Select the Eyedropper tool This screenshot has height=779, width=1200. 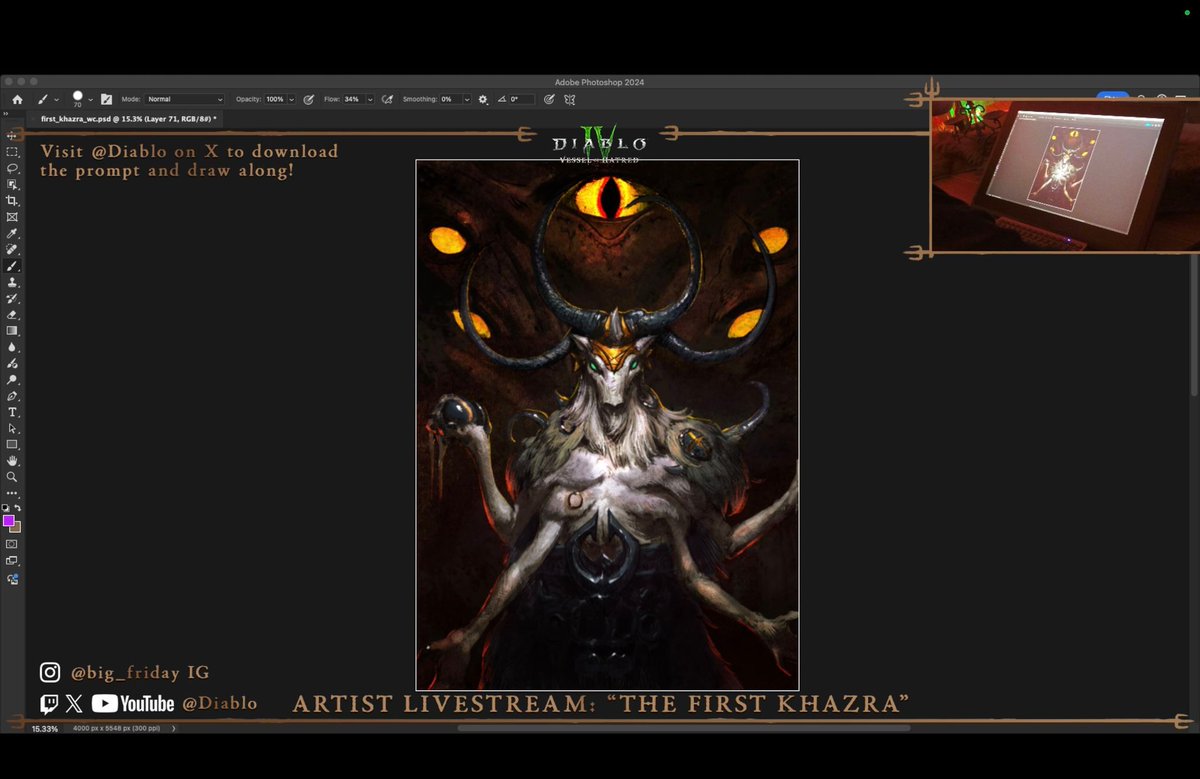tap(12, 233)
